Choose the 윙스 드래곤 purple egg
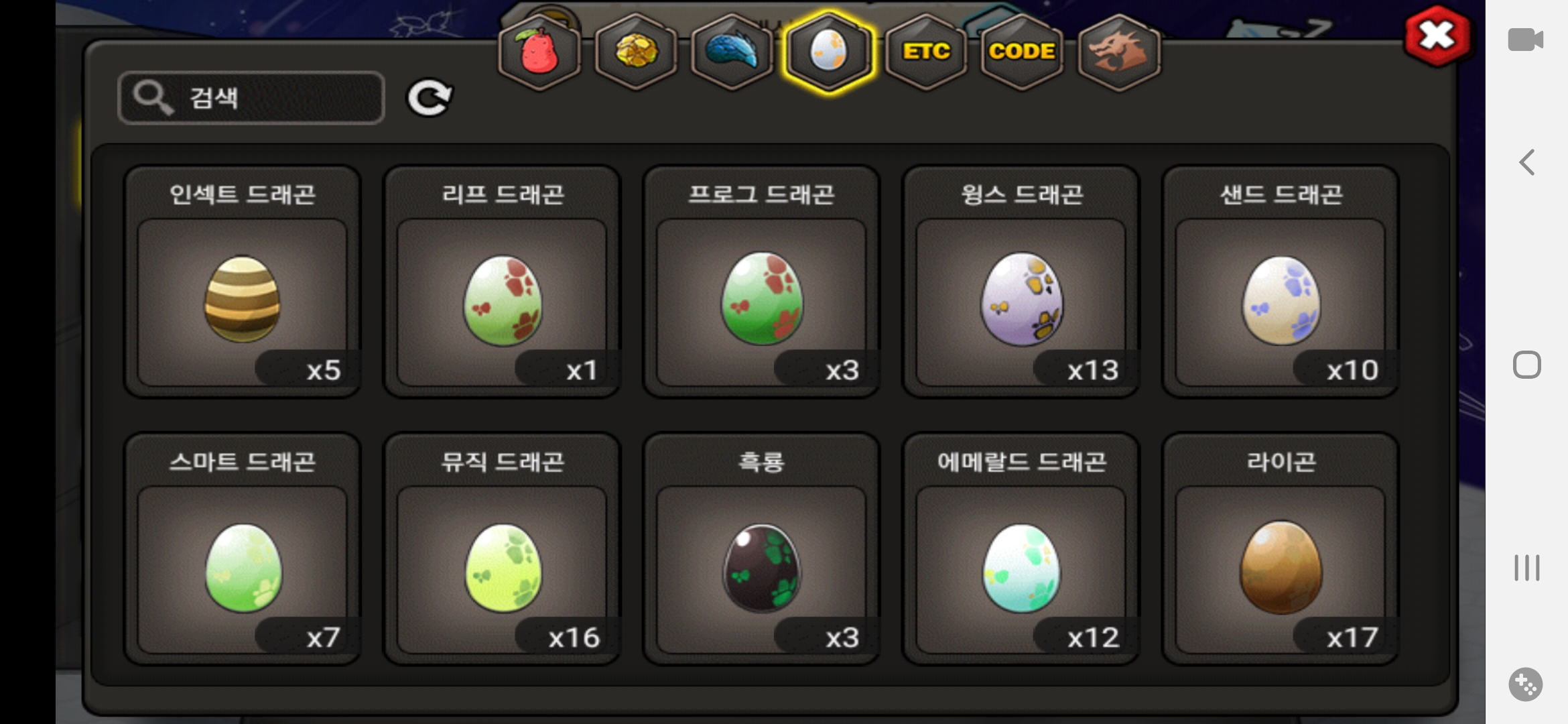This screenshot has height=724, width=1568. [1021, 282]
